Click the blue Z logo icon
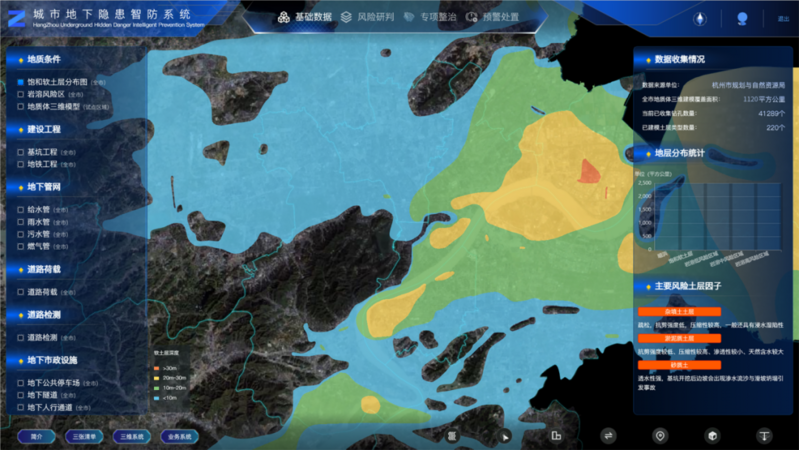 [16, 17]
